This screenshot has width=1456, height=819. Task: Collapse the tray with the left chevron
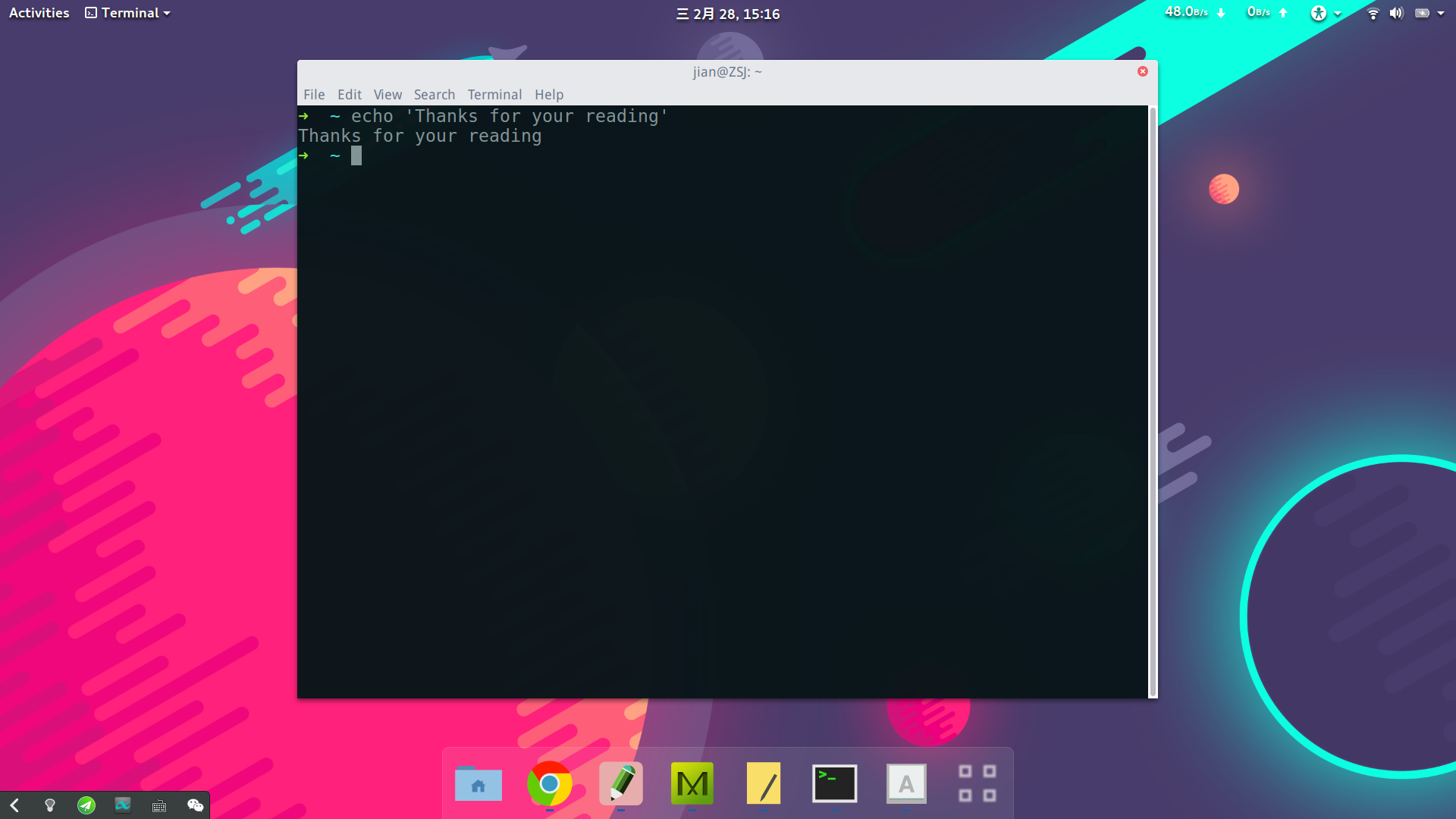14,805
